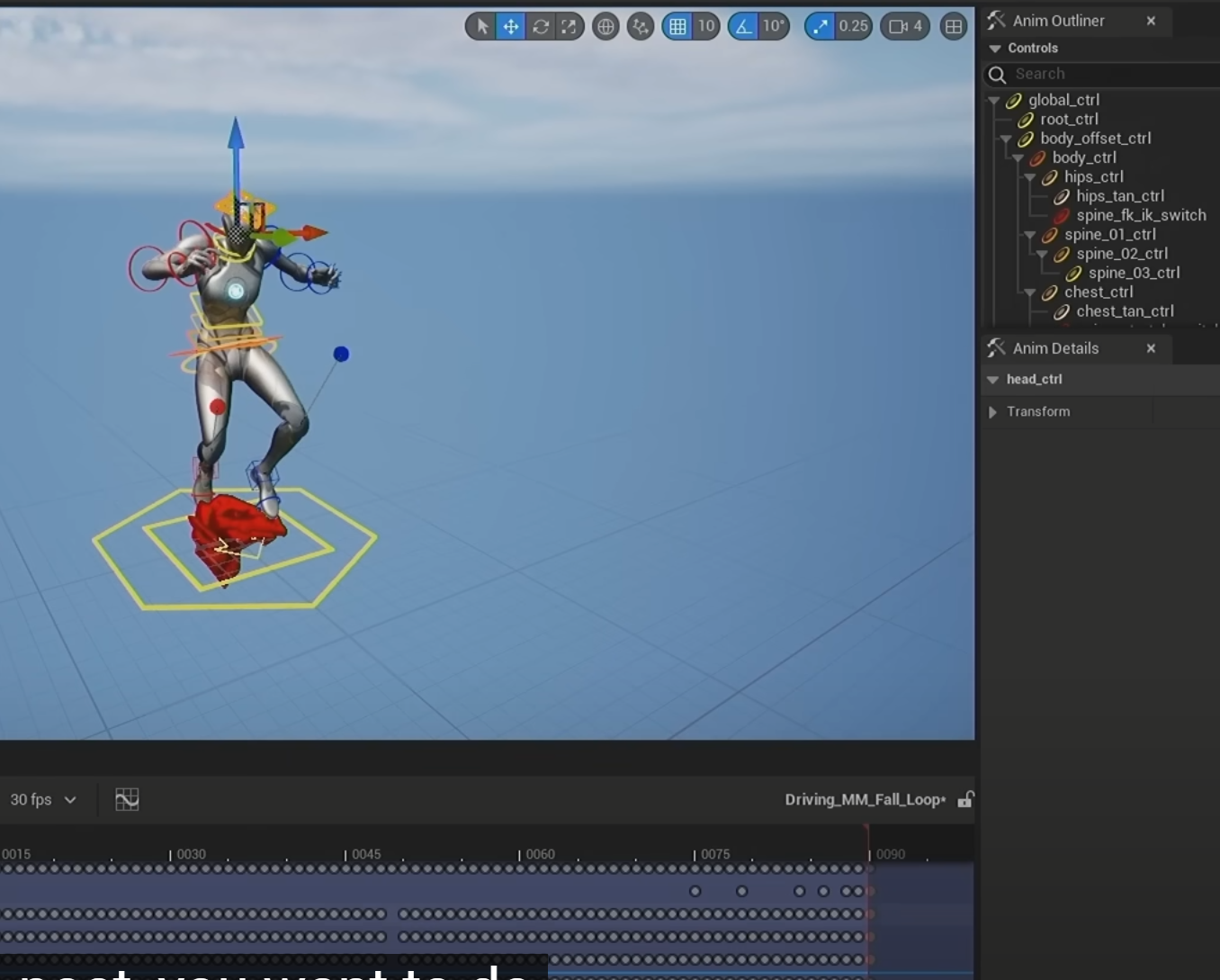Collapse spine_01_ctrl tree node
The height and width of the screenshot is (980, 1220).
pos(1030,235)
